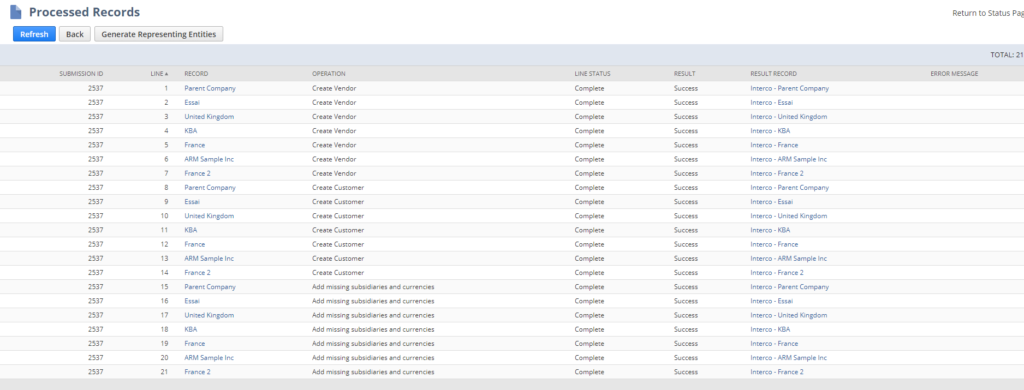The width and height of the screenshot is (1024, 390).
Task: Click the TOTAL: 21 count label
Action: coord(1006,55)
